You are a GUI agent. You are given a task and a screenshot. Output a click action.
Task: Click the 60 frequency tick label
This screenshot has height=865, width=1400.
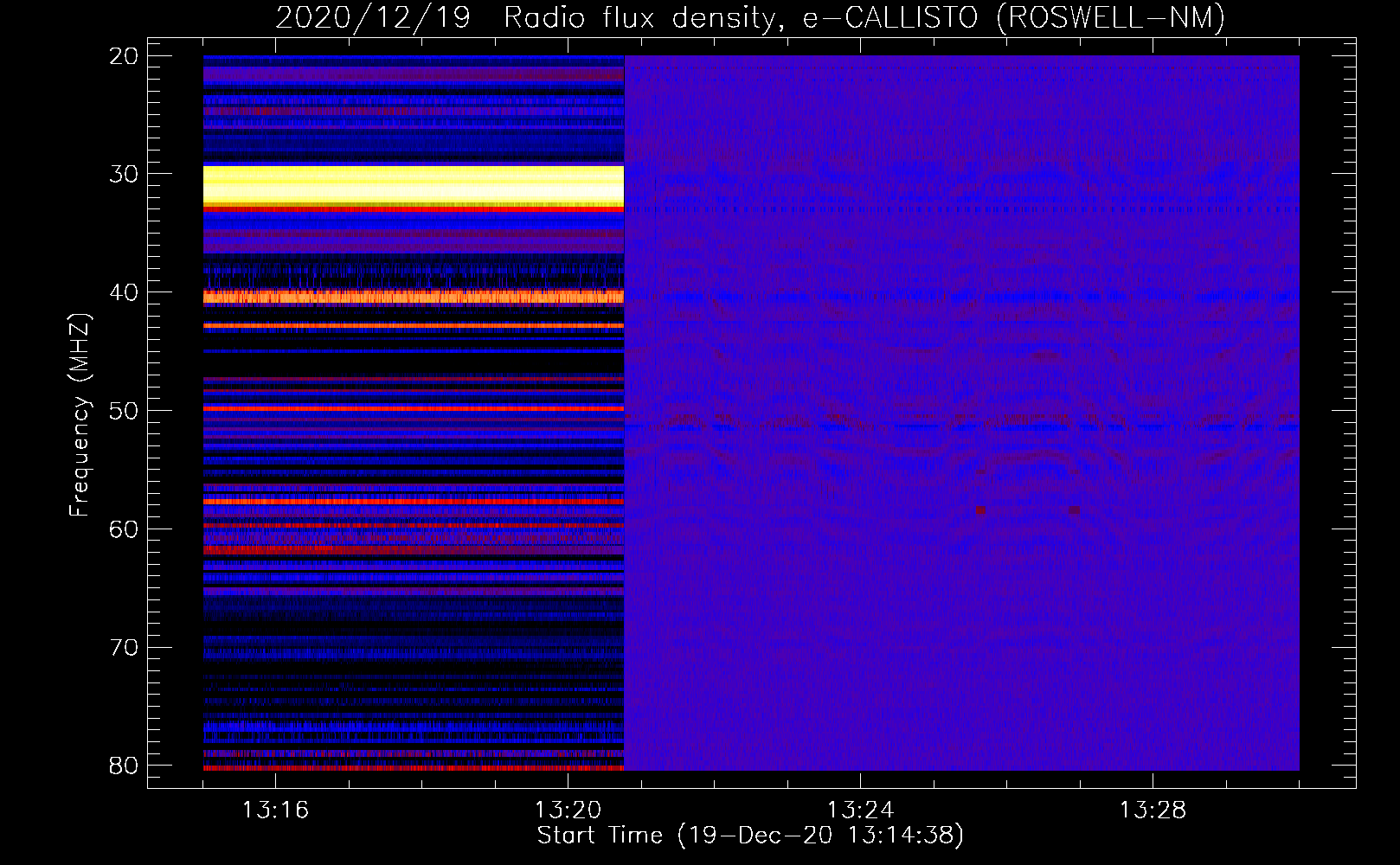coord(124,529)
